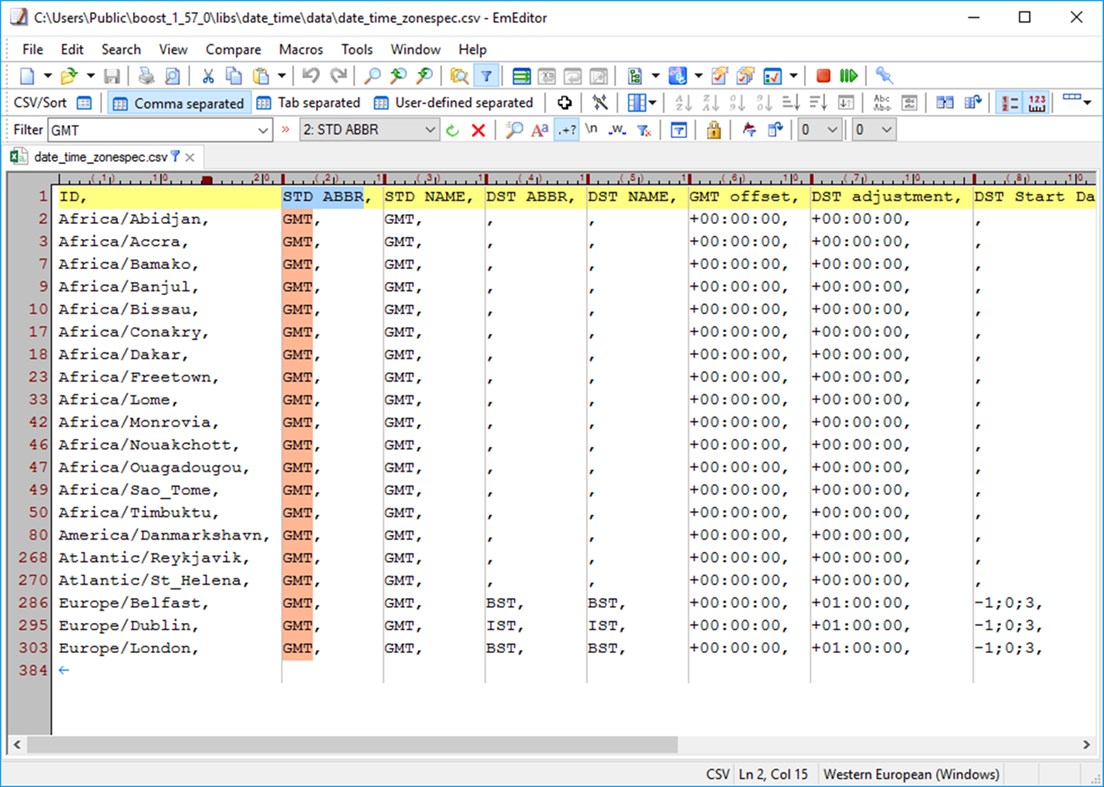Click the highlighted GMT cell in the Europe/Dublin row

pos(298,626)
